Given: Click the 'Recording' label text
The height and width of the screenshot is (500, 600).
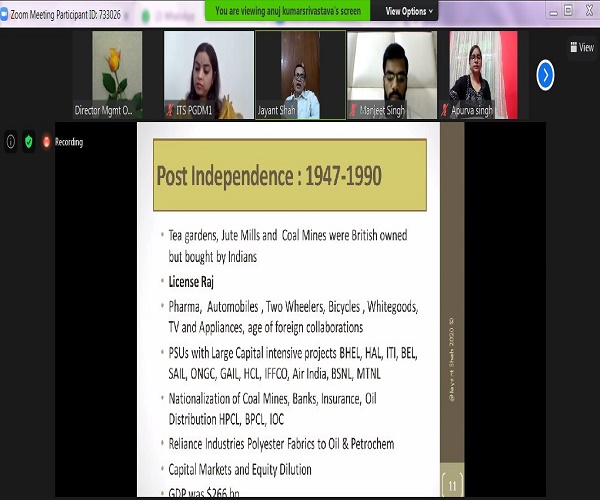Looking at the screenshot, I should coord(69,142).
